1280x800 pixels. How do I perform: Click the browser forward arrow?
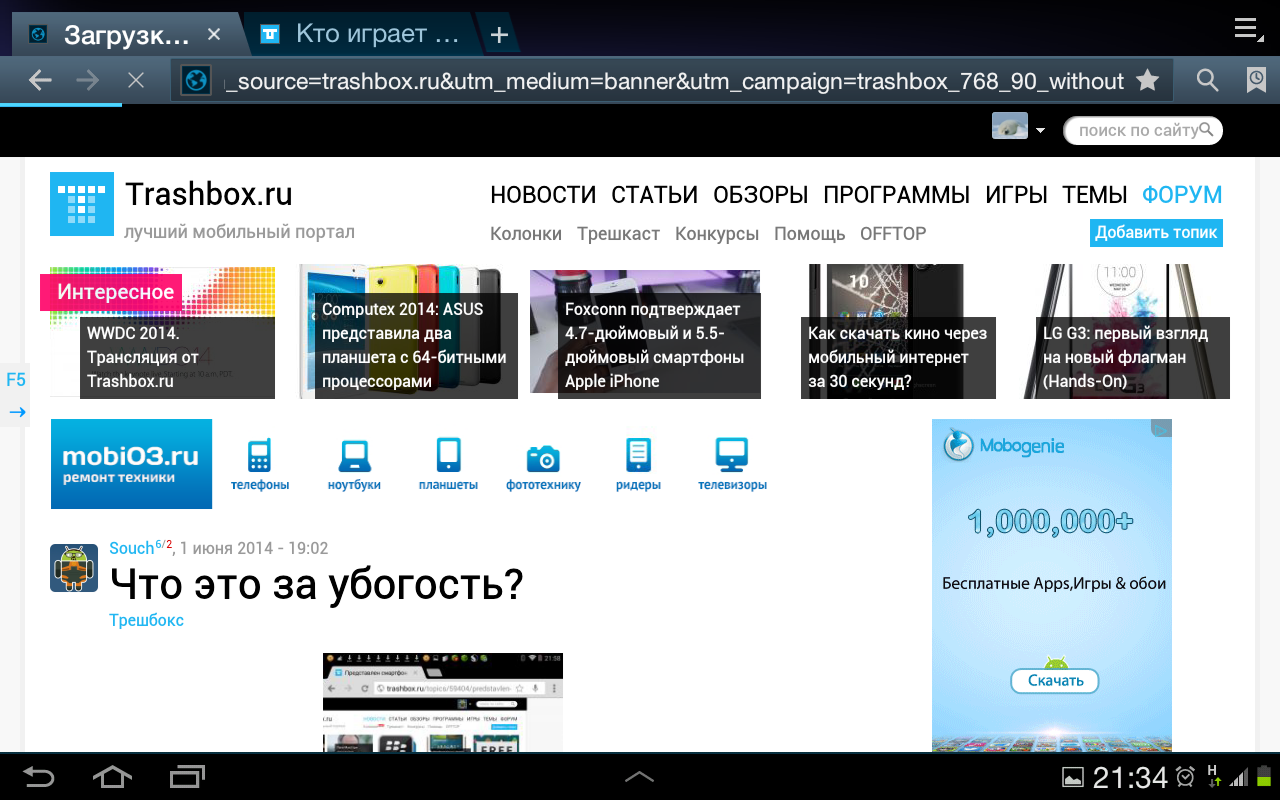(x=88, y=80)
